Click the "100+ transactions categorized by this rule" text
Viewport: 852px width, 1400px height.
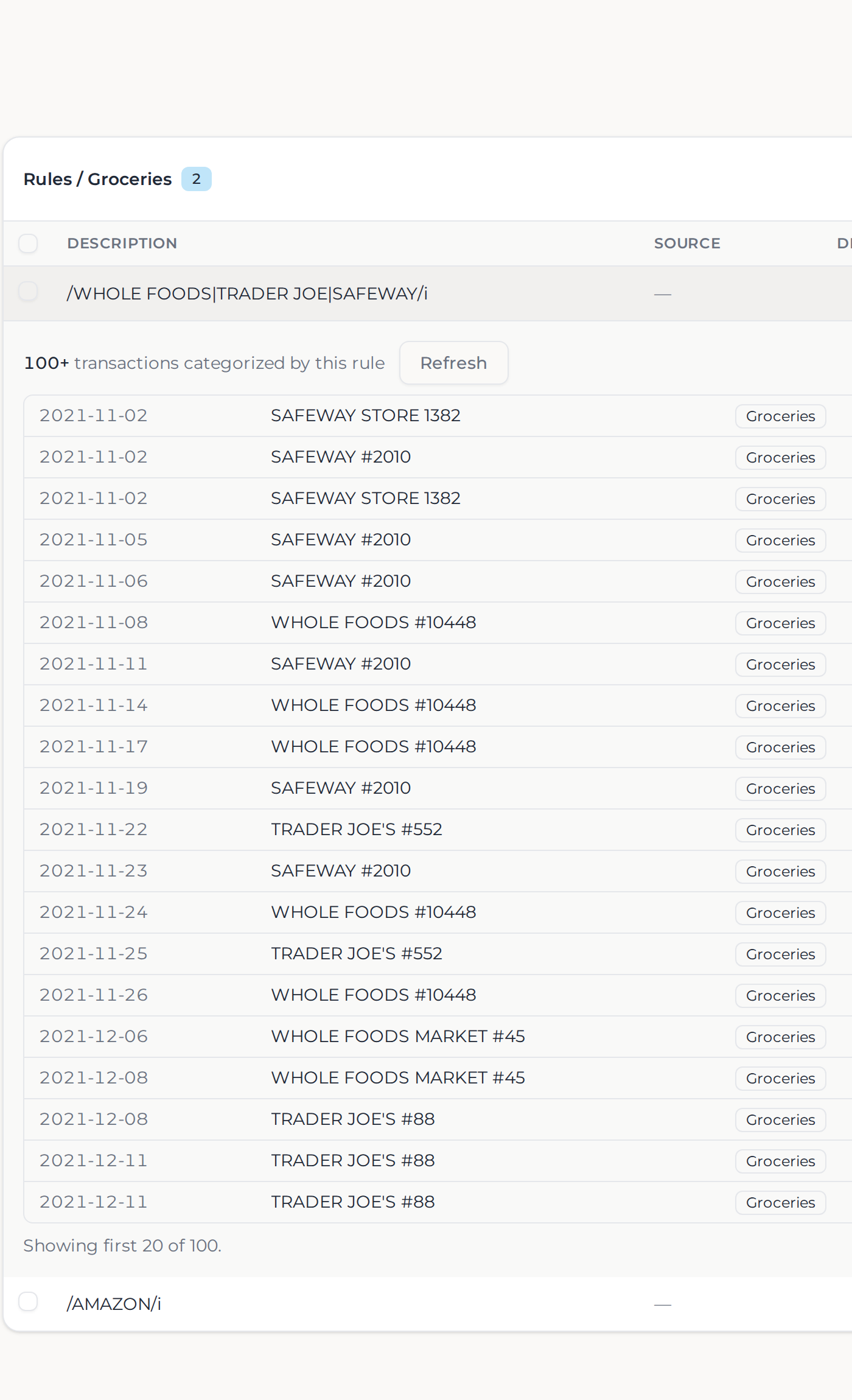(204, 363)
